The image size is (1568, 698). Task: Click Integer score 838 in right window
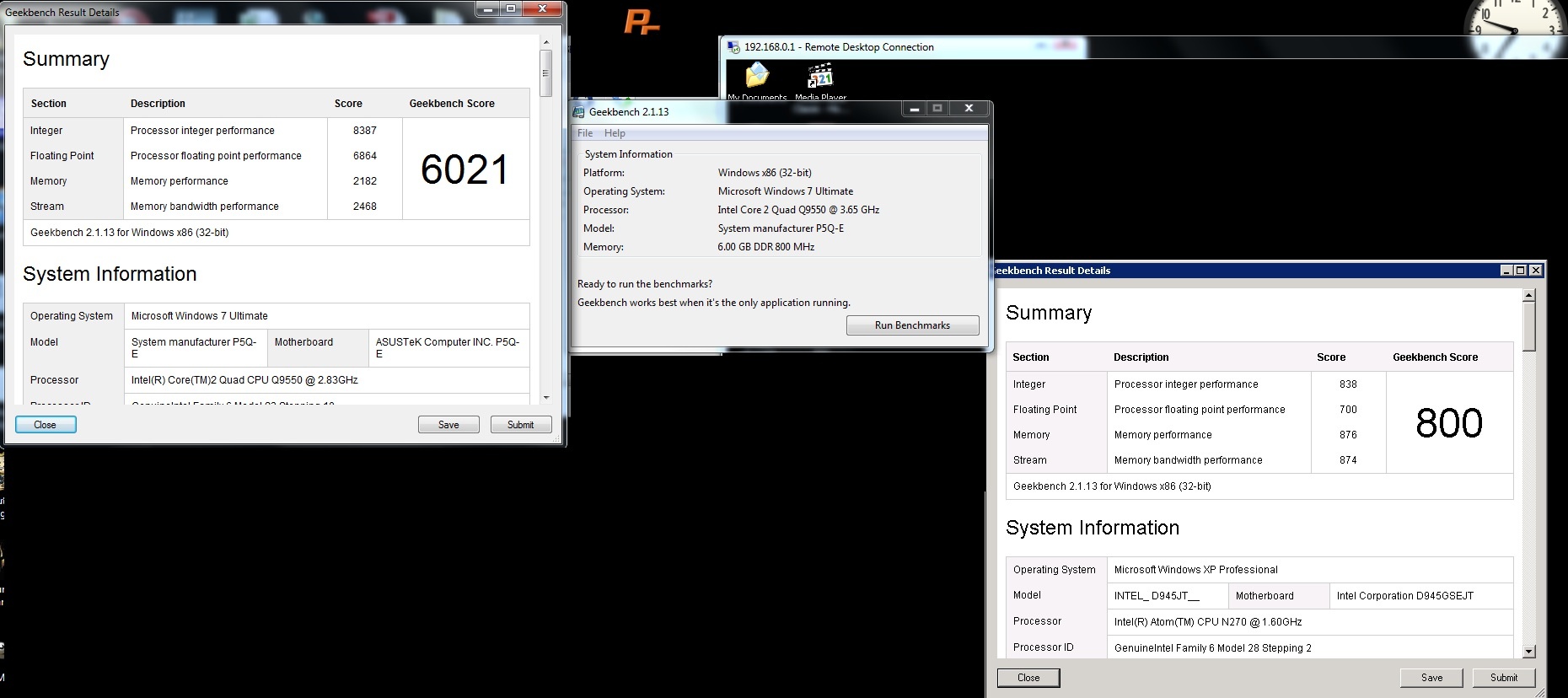coord(1349,384)
